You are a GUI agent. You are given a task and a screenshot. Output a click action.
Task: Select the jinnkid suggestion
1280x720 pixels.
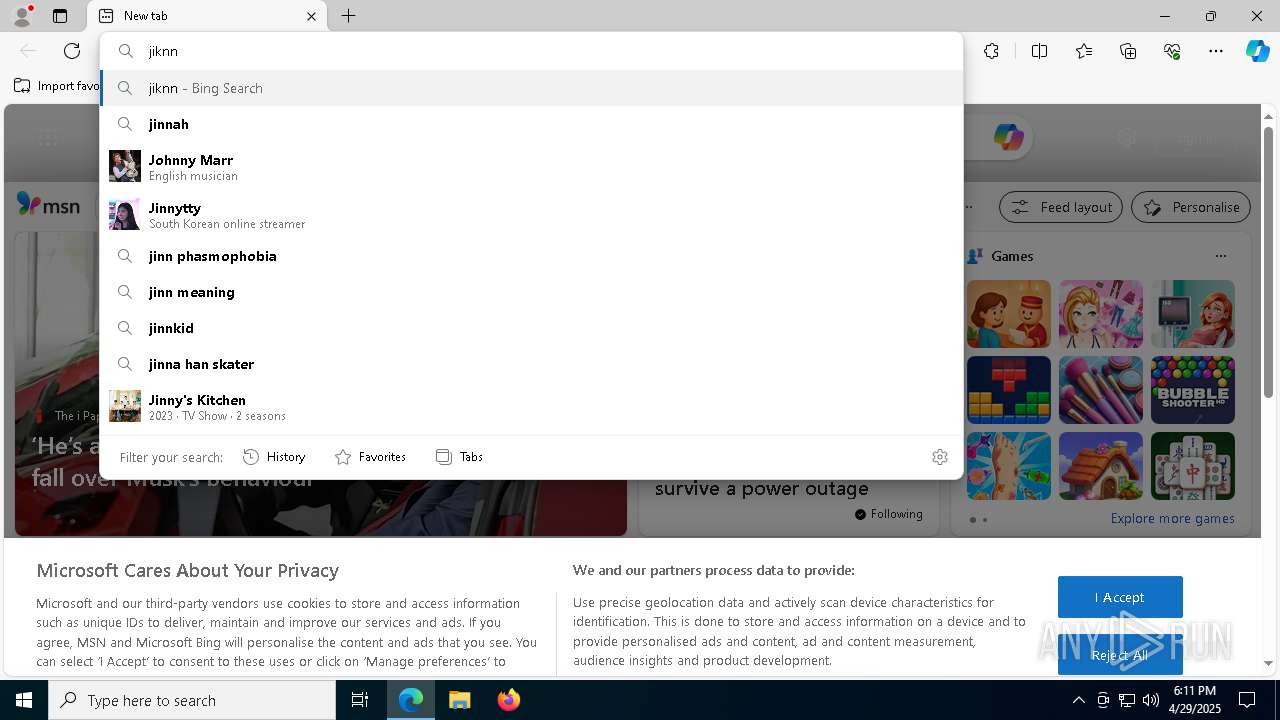click(531, 328)
